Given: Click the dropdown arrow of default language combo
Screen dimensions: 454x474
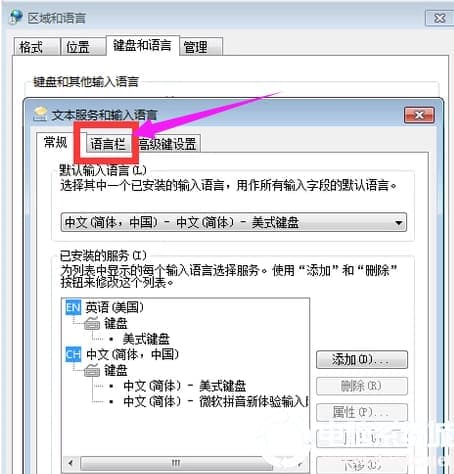Looking at the screenshot, I should (x=398, y=222).
